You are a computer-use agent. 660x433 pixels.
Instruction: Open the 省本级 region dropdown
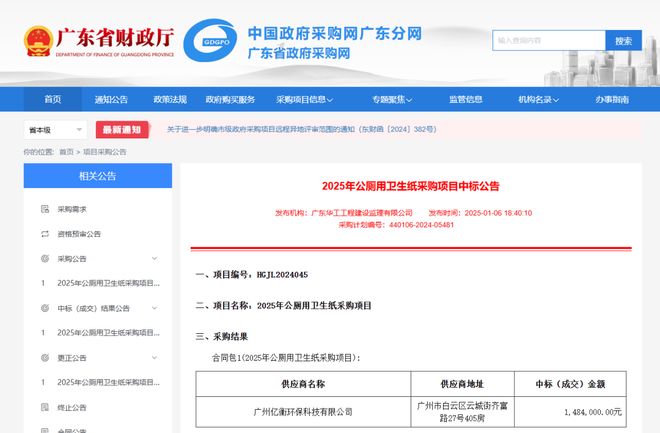(55, 130)
